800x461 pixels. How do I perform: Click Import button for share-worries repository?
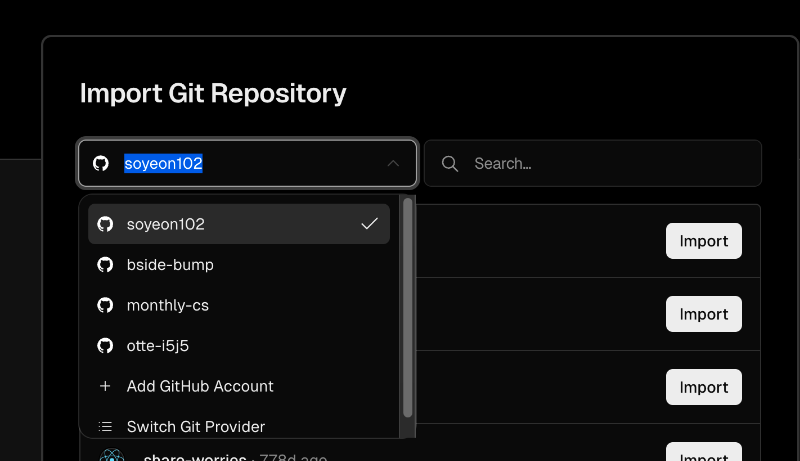(x=704, y=453)
